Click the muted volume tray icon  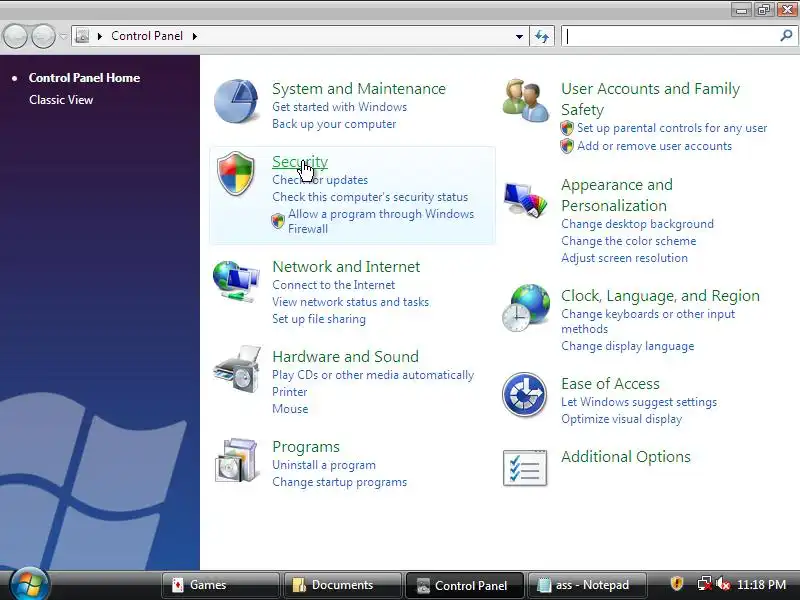point(722,584)
